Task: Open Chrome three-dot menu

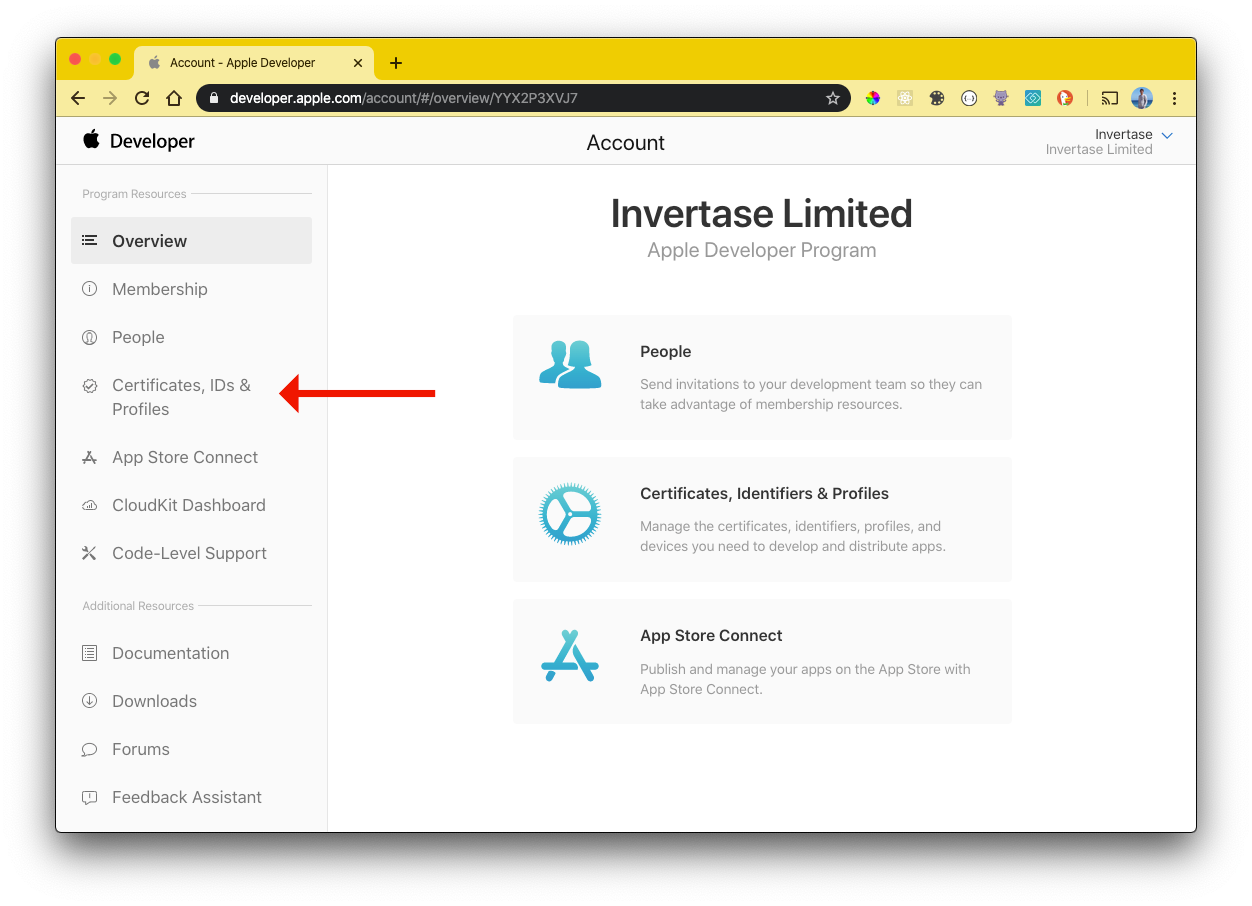Action: point(1174,98)
